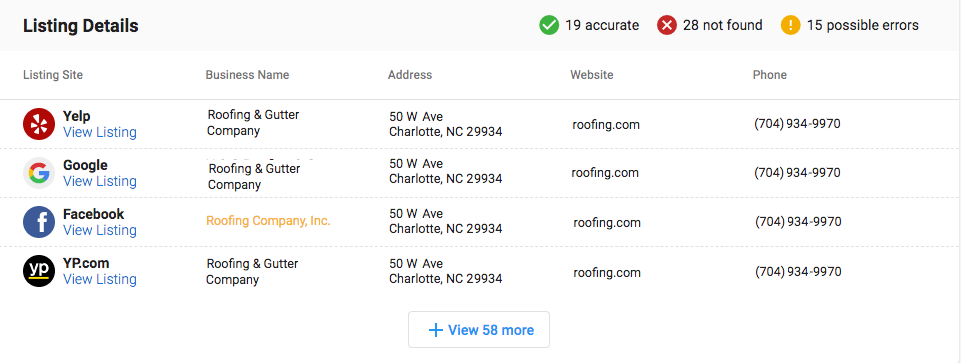Open the Yelp View Listing link
The image size is (961, 363).
[100, 132]
